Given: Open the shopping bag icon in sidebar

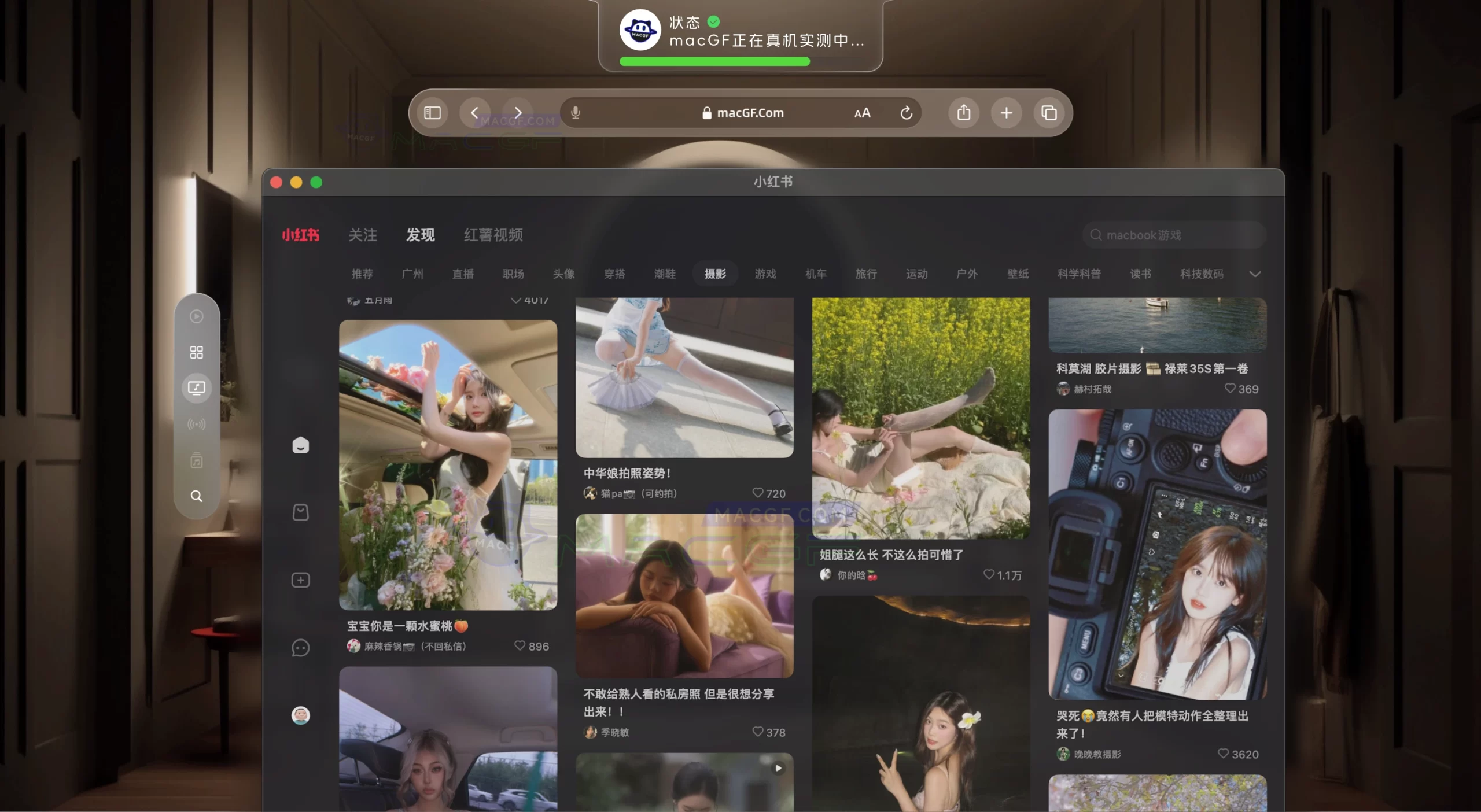Looking at the screenshot, I should pos(300,512).
